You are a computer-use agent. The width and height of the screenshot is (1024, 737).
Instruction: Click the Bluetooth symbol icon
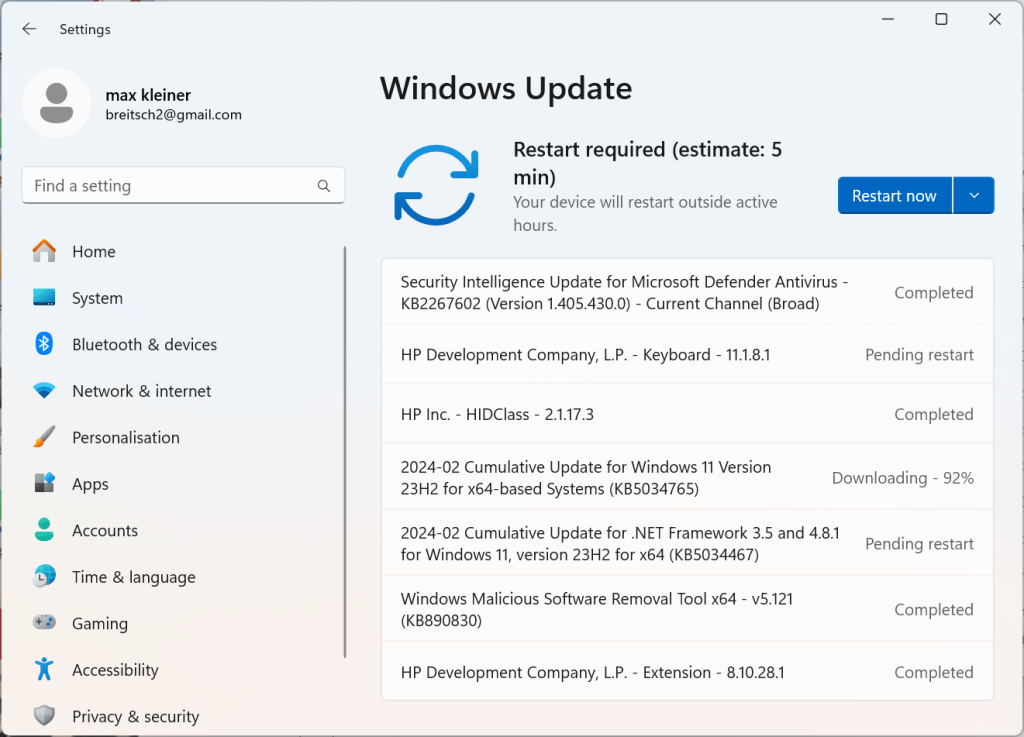click(x=44, y=344)
